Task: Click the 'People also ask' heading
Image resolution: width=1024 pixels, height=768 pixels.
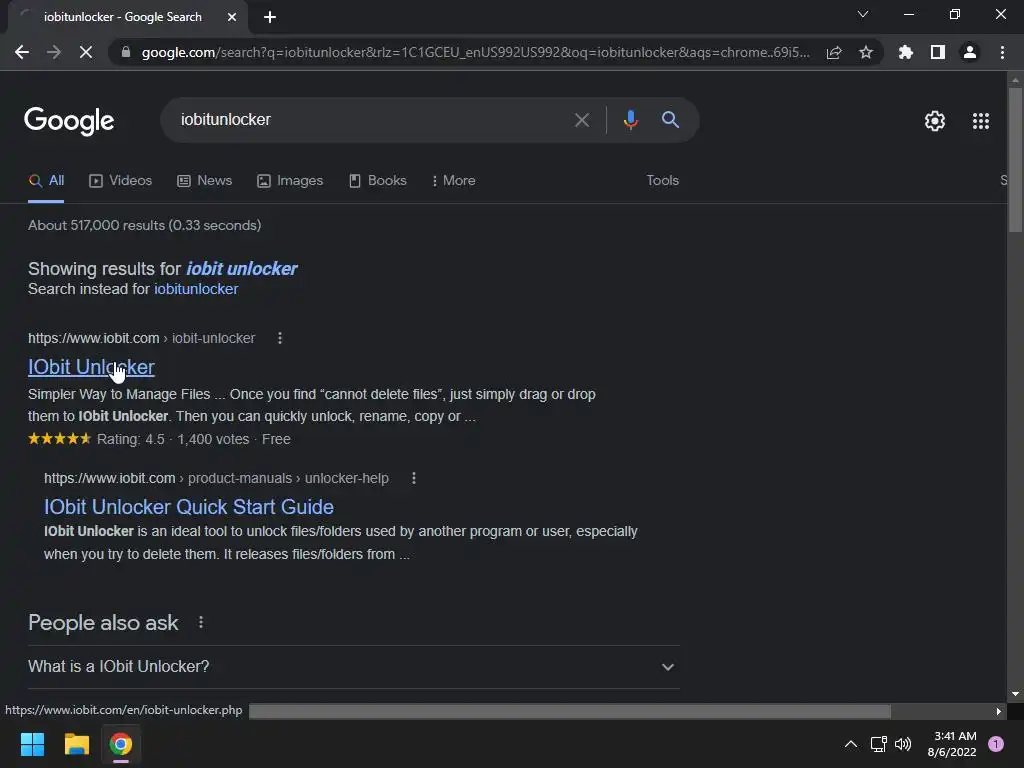Action: [x=103, y=623]
